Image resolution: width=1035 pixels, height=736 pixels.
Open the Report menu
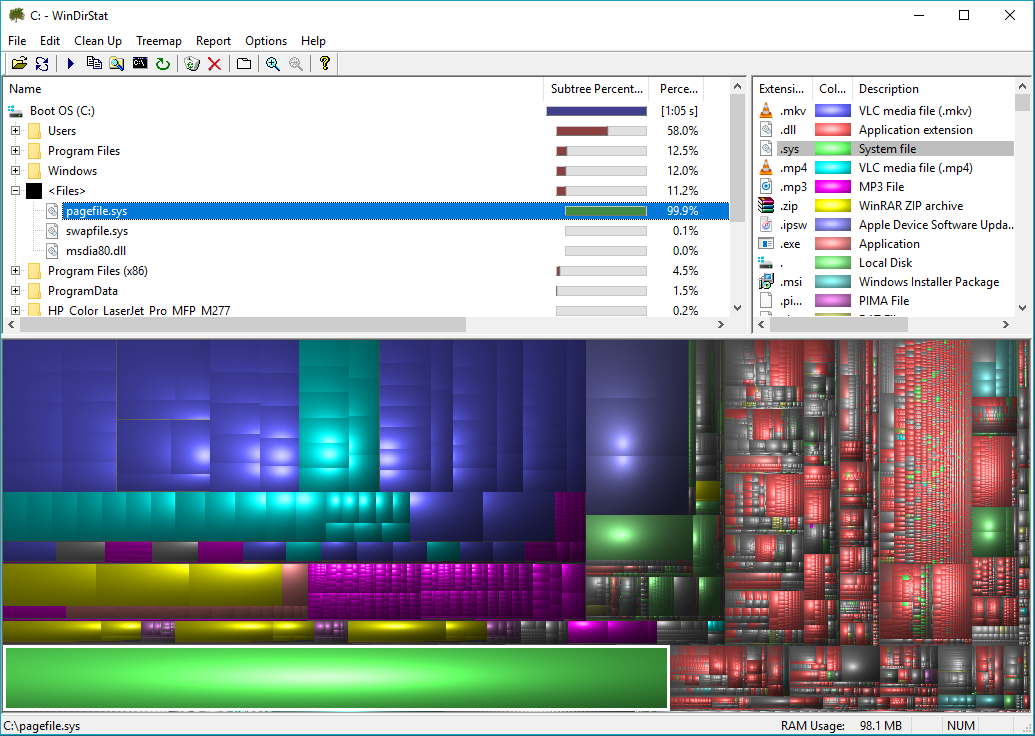click(x=213, y=41)
